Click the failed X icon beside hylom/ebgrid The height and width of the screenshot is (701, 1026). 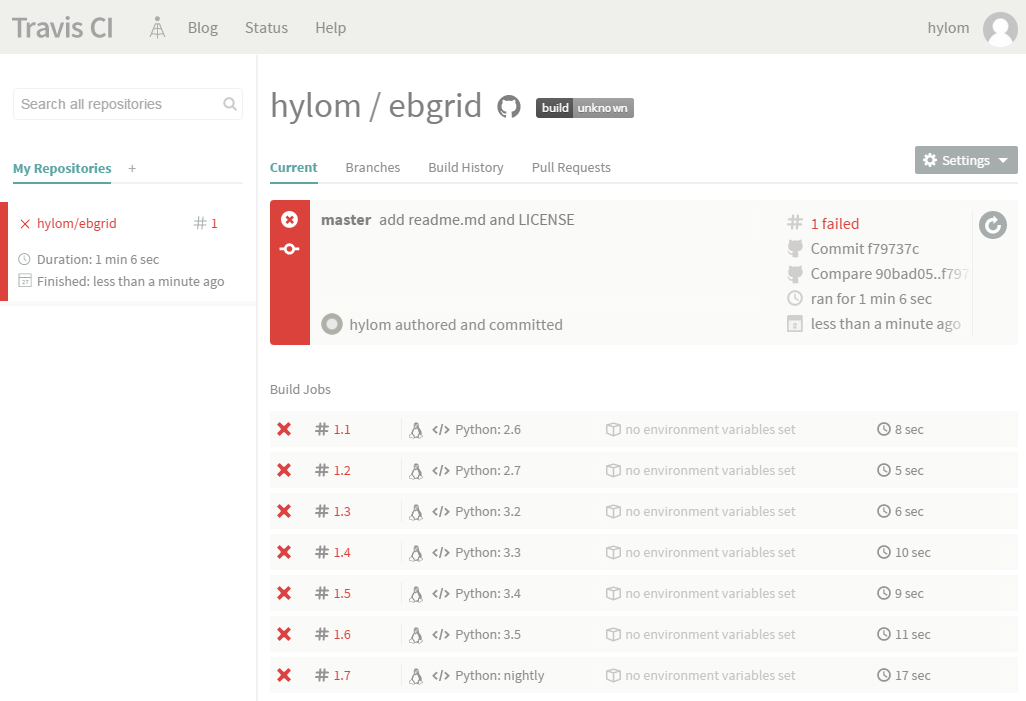[25, 224]
